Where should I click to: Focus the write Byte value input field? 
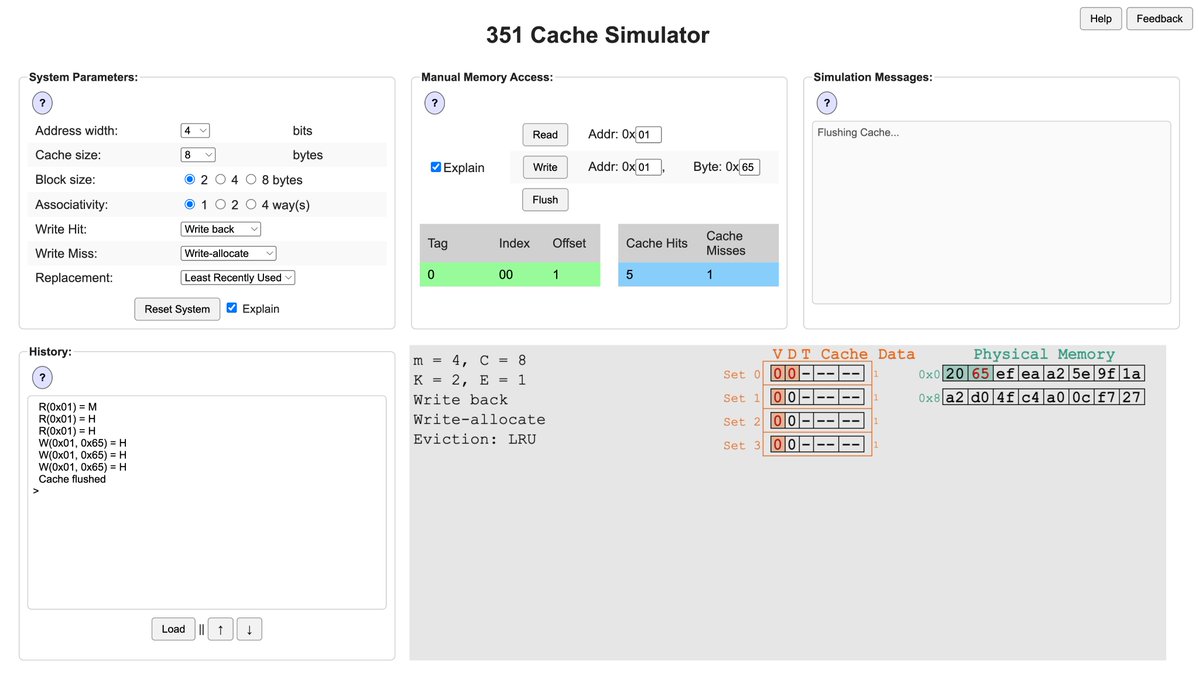749,167
